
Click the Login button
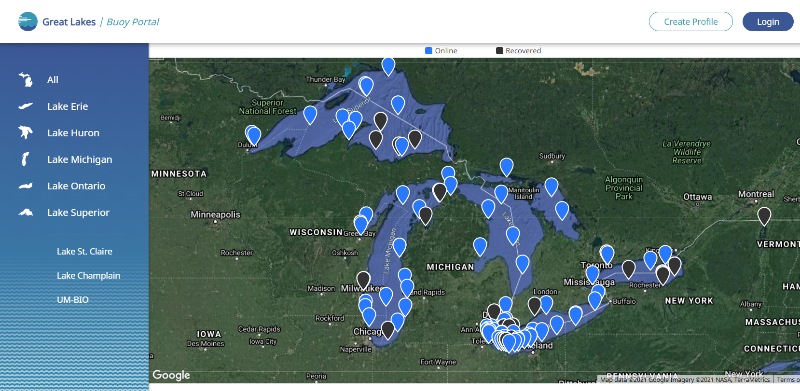(768, 21)
